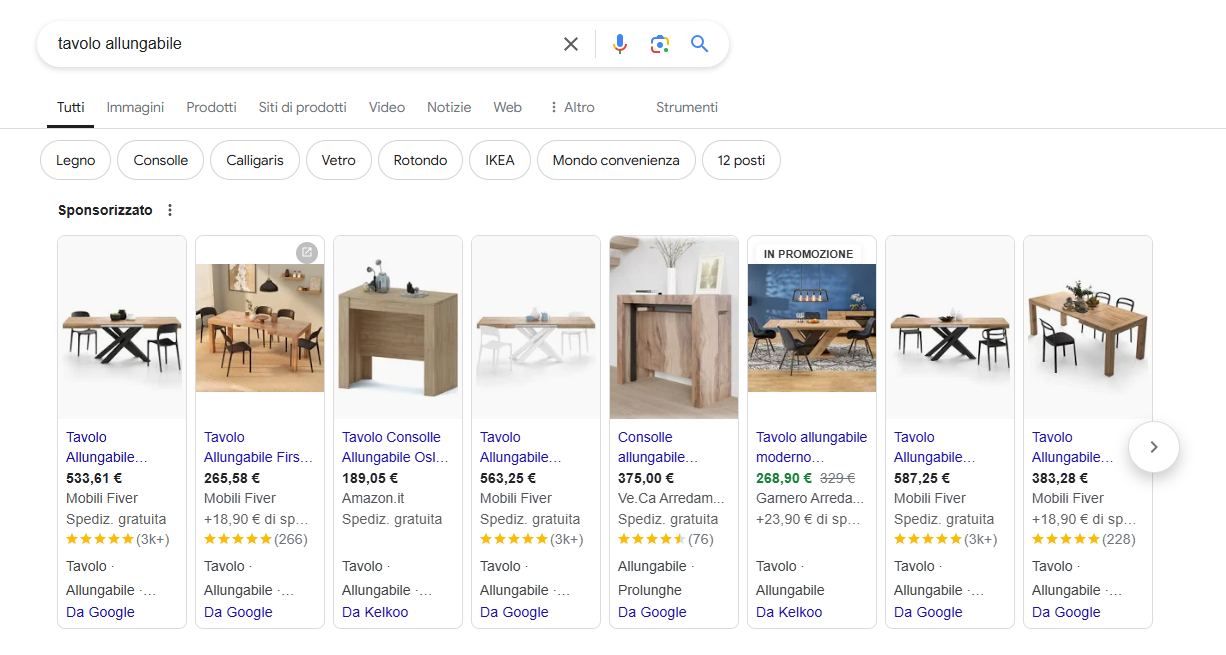Image resolution: width=1226 pixels, height=655 pixels.
Task: Click the price 375,00 €
Action: (646, 478)
